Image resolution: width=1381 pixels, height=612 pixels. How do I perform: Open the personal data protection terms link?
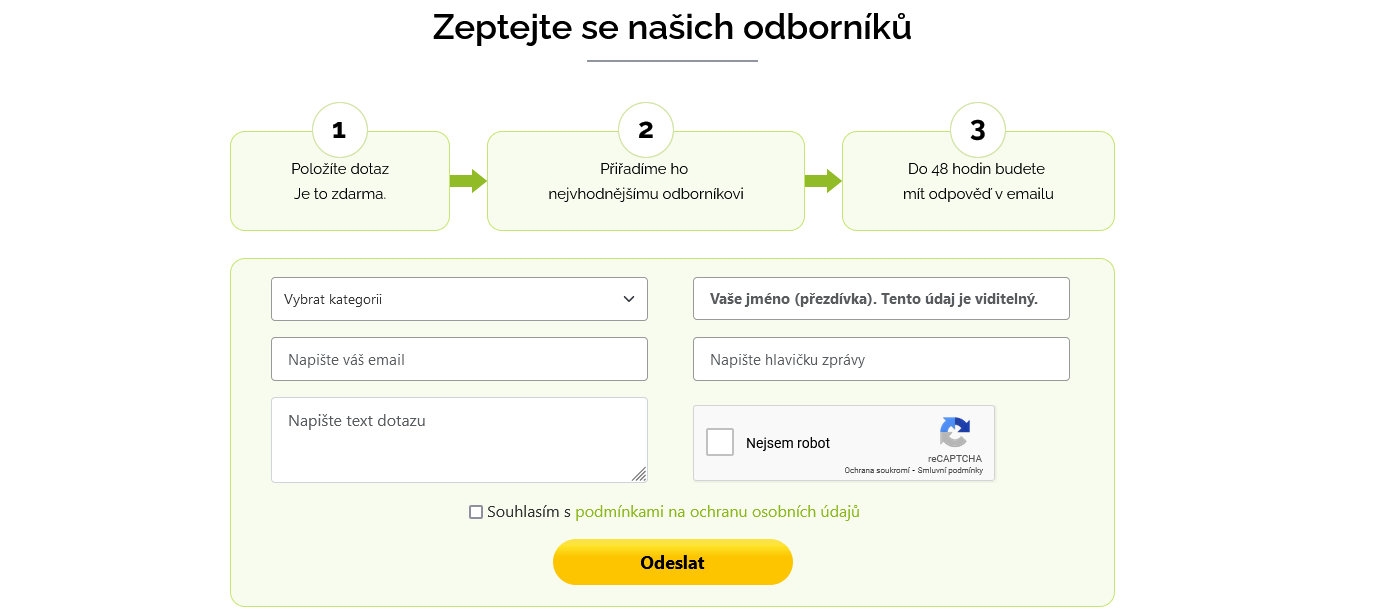[x=717, y=512]
